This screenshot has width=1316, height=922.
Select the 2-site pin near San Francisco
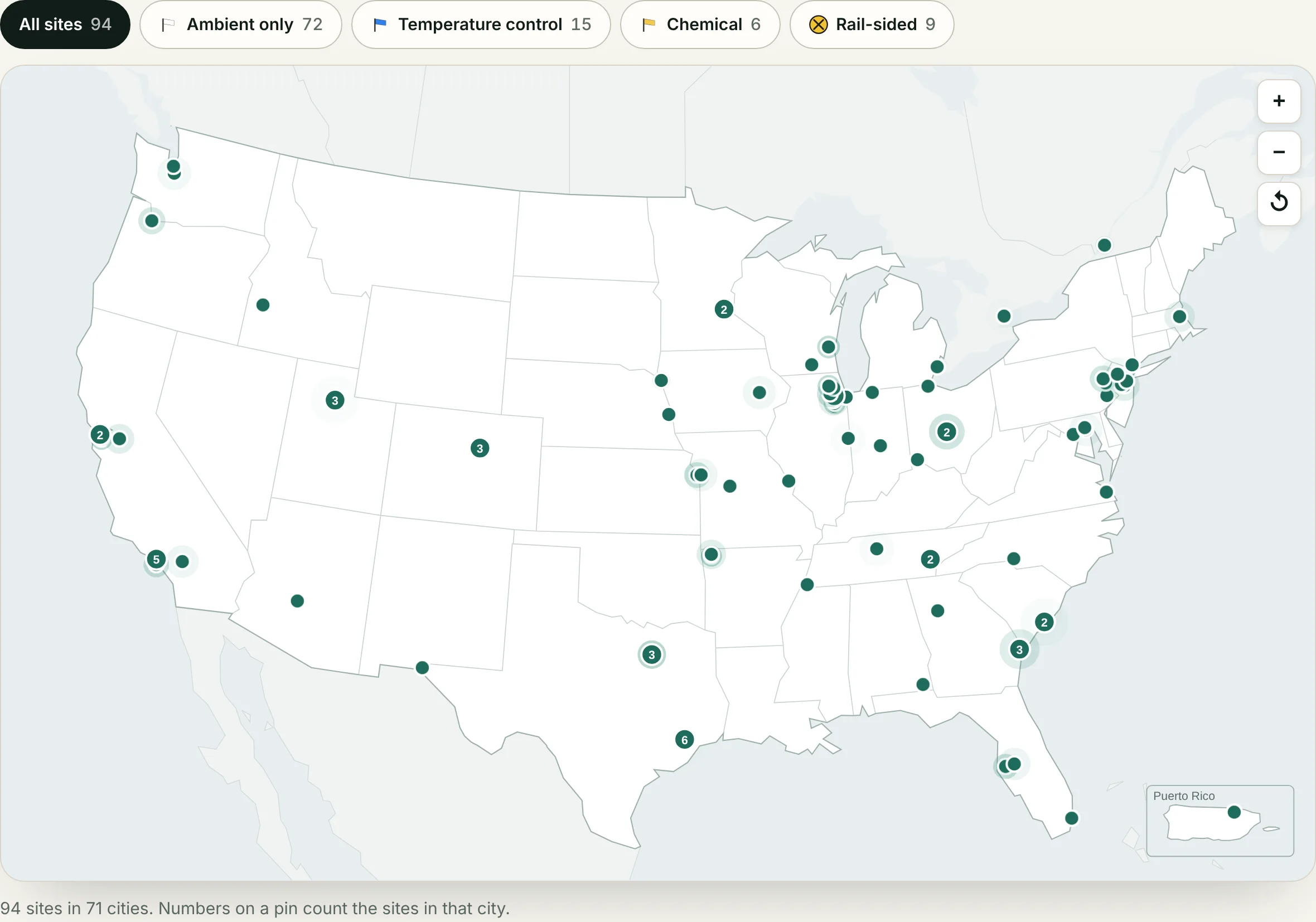pyautogui.click(x=100, y=435)
